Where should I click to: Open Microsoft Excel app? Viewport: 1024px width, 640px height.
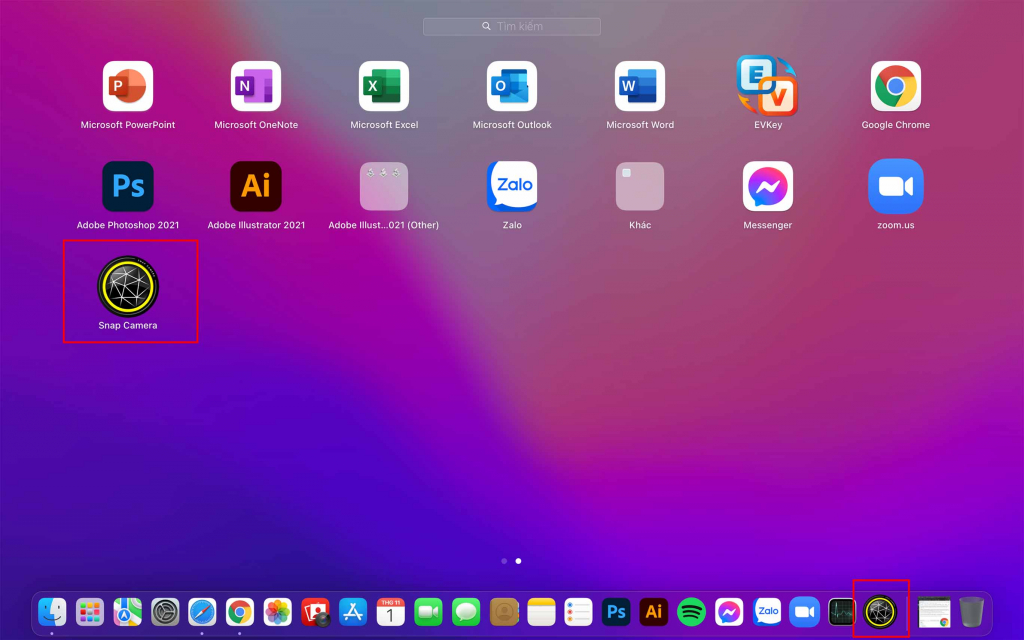(x=384, y=86)
